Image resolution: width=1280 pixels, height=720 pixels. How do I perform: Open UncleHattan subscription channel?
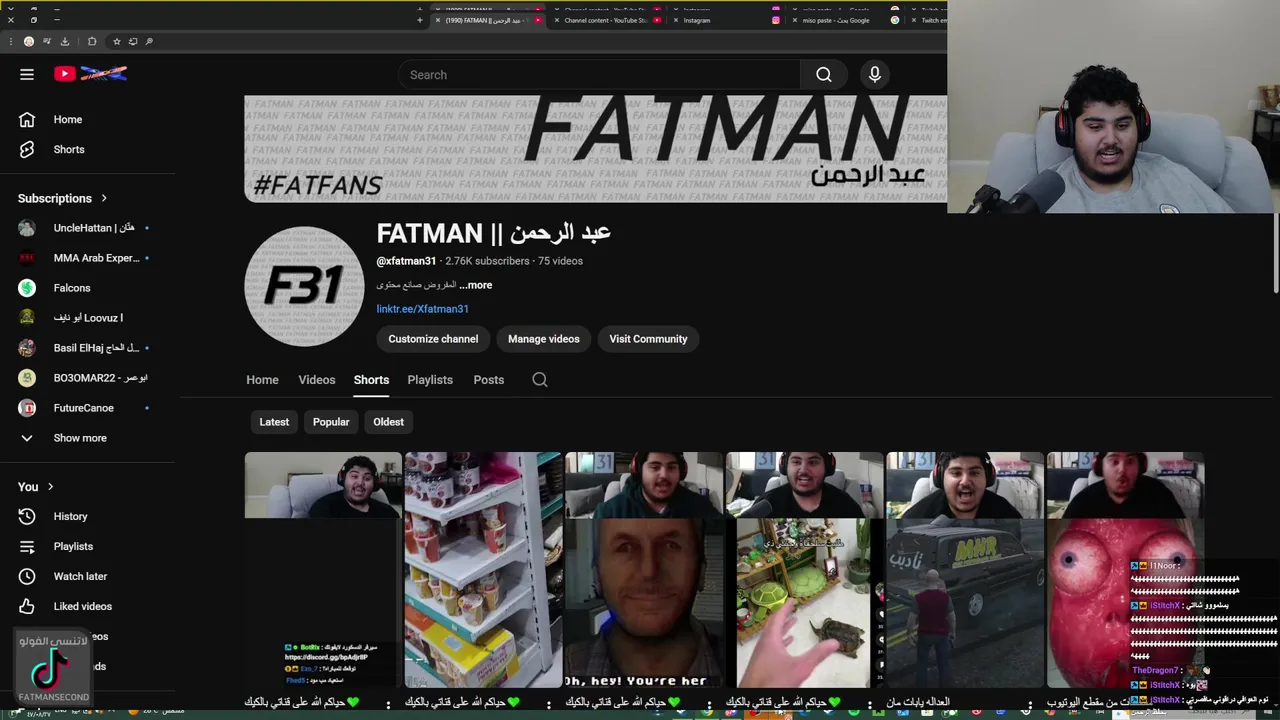tap(90, 228)
